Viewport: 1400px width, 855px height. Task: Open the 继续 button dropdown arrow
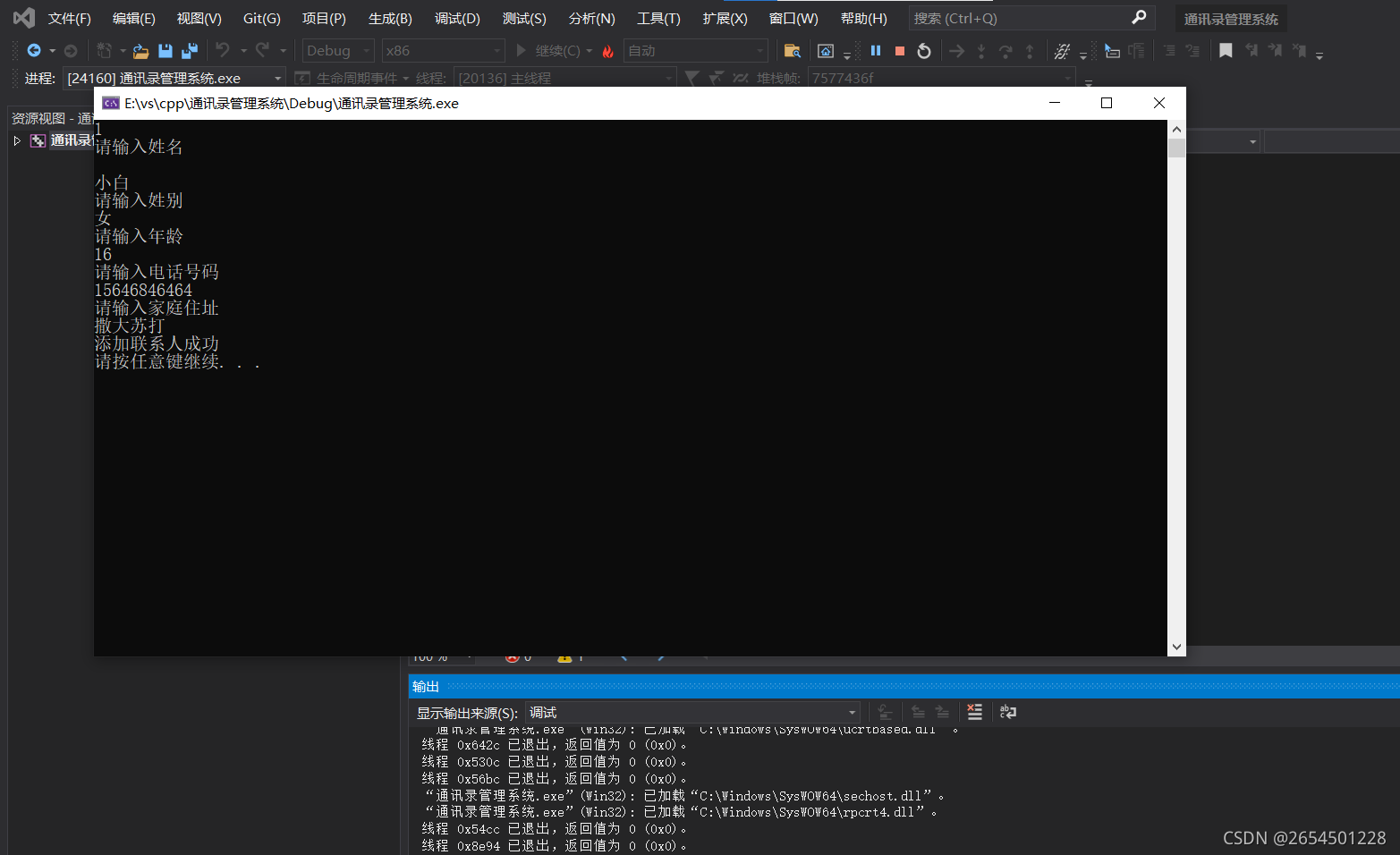point(590,51)
